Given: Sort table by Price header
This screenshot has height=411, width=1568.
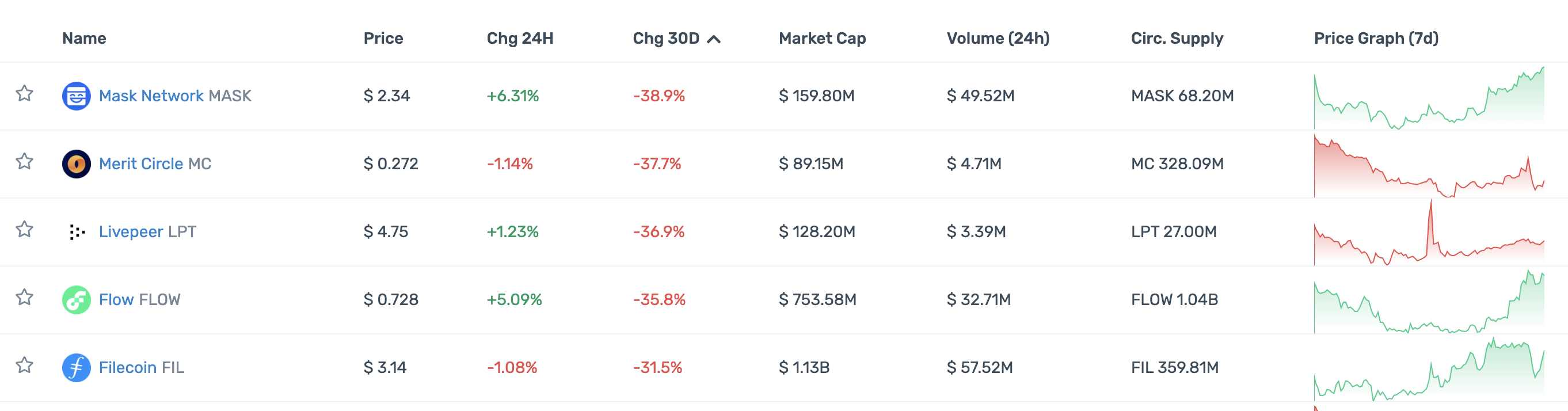Looking at the screenshot, I should [x=383, y=39].
